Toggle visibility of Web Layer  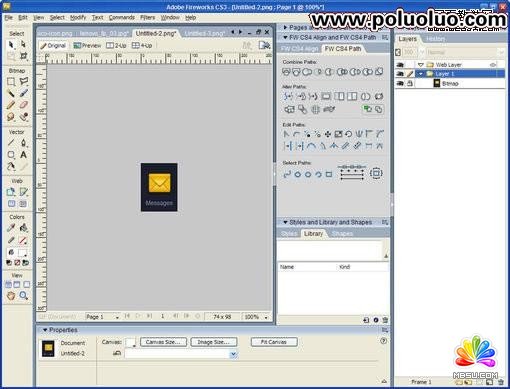point(400,65)
